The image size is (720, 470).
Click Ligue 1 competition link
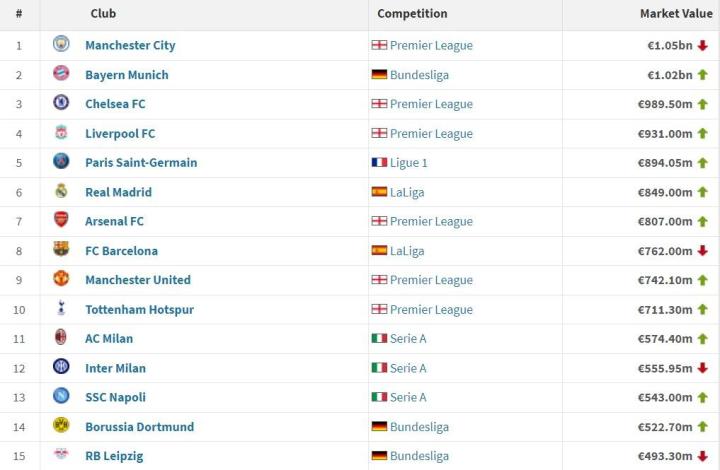409,163
